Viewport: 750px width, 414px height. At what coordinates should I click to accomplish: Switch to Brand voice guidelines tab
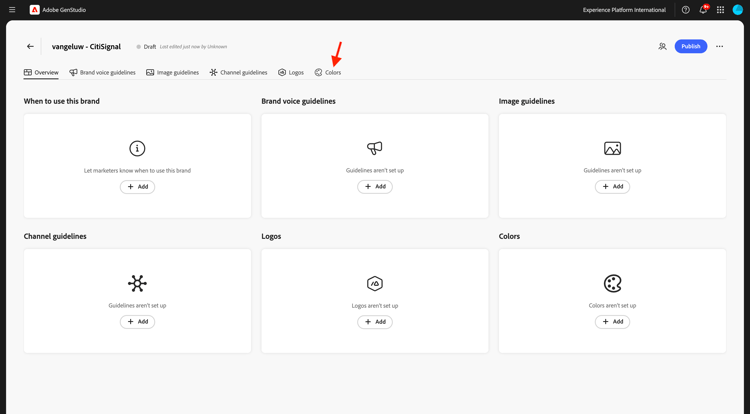pos(102,72)
